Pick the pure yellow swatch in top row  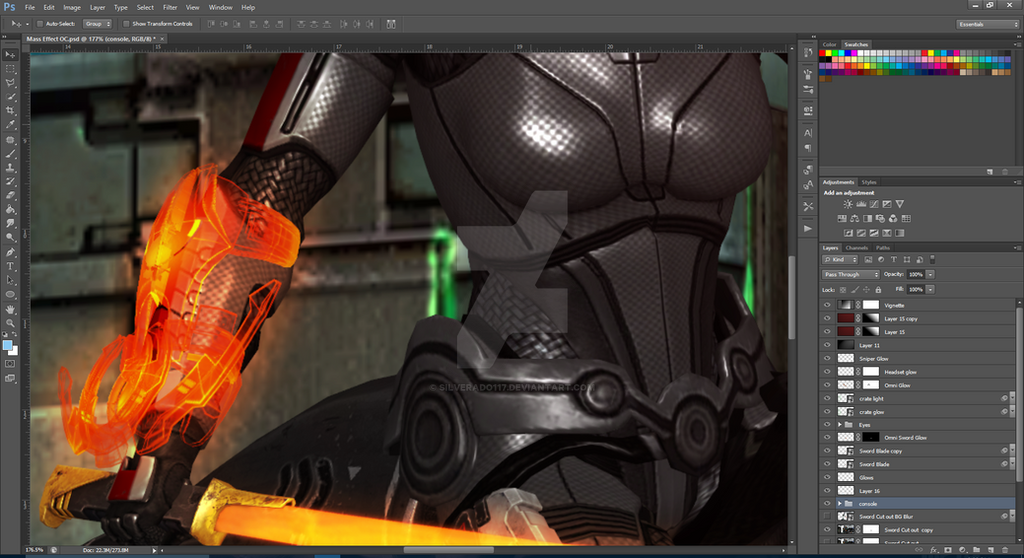click(x=829, y=53)
